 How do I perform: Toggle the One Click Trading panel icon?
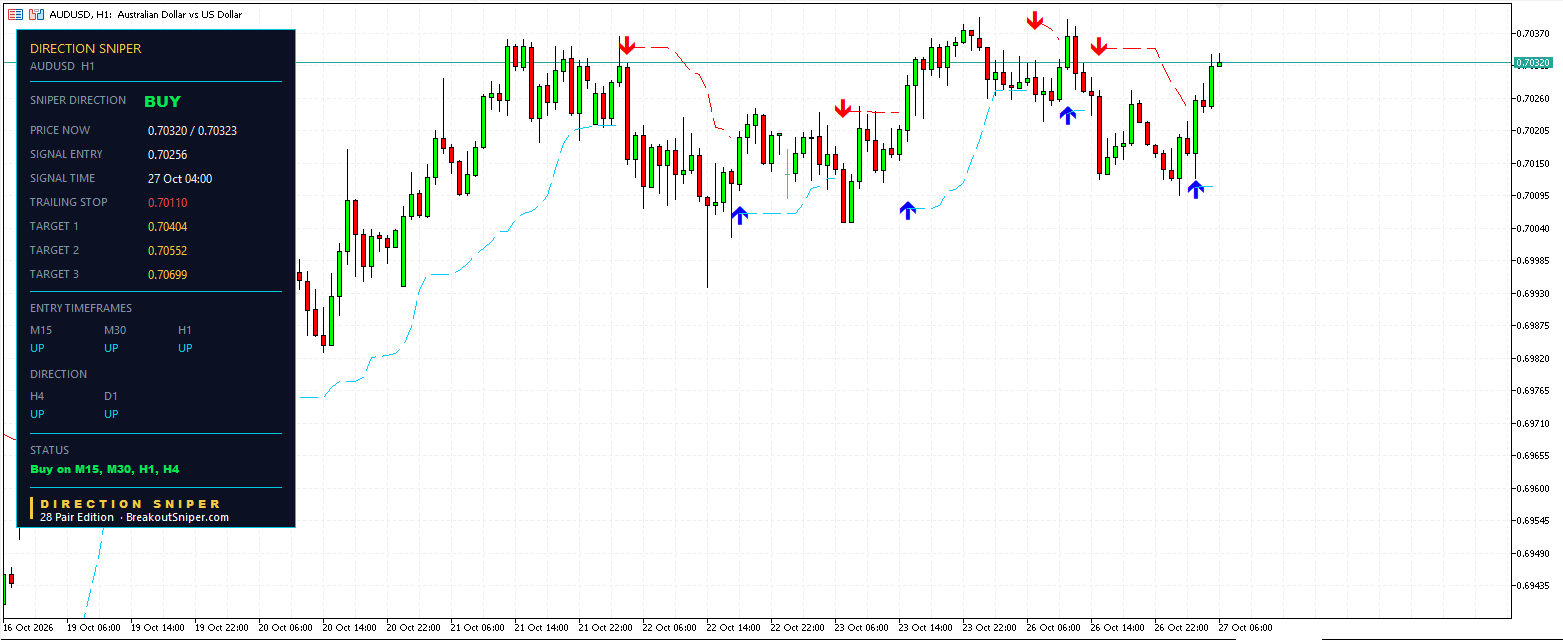(36, 15)
